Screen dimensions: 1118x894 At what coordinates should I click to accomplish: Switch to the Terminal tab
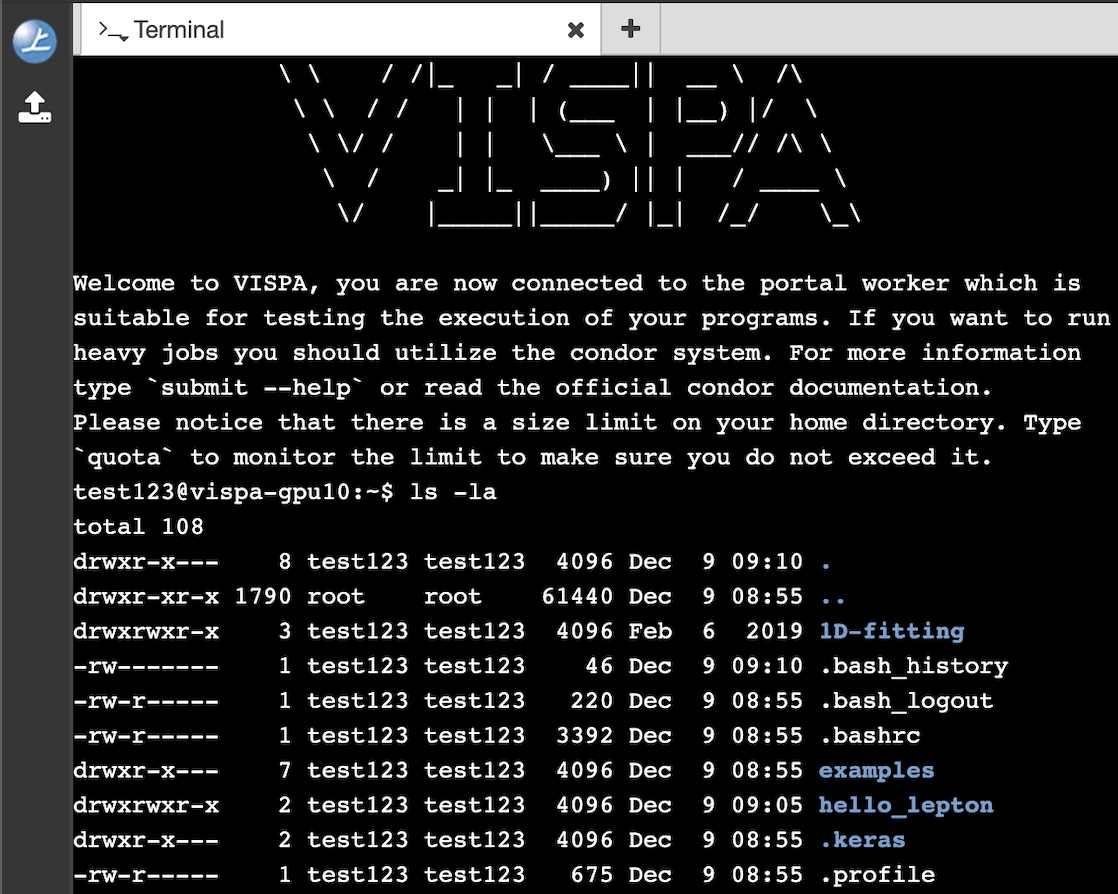179,30
